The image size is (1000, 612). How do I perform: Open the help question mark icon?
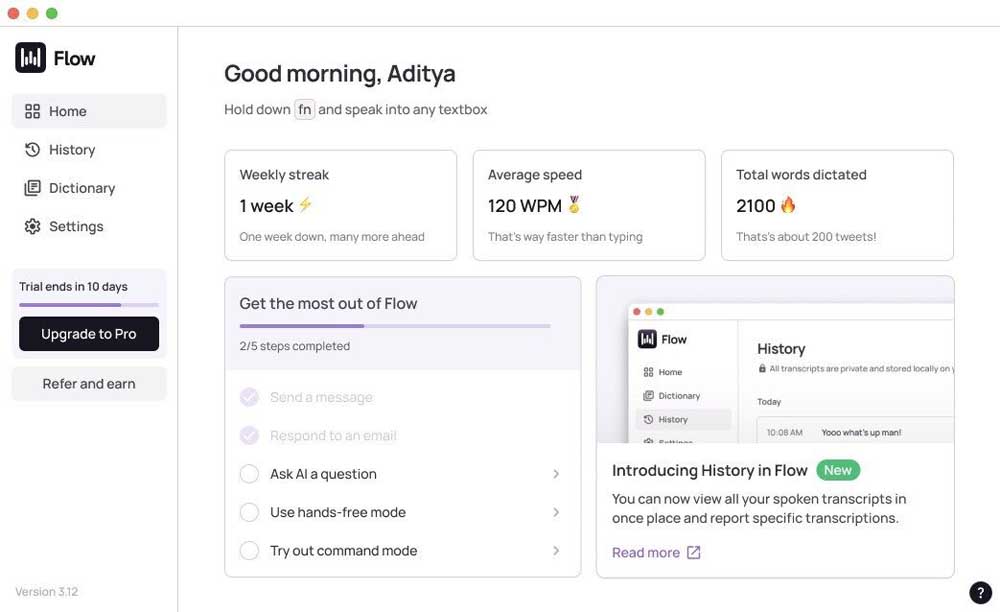point(981,592)
